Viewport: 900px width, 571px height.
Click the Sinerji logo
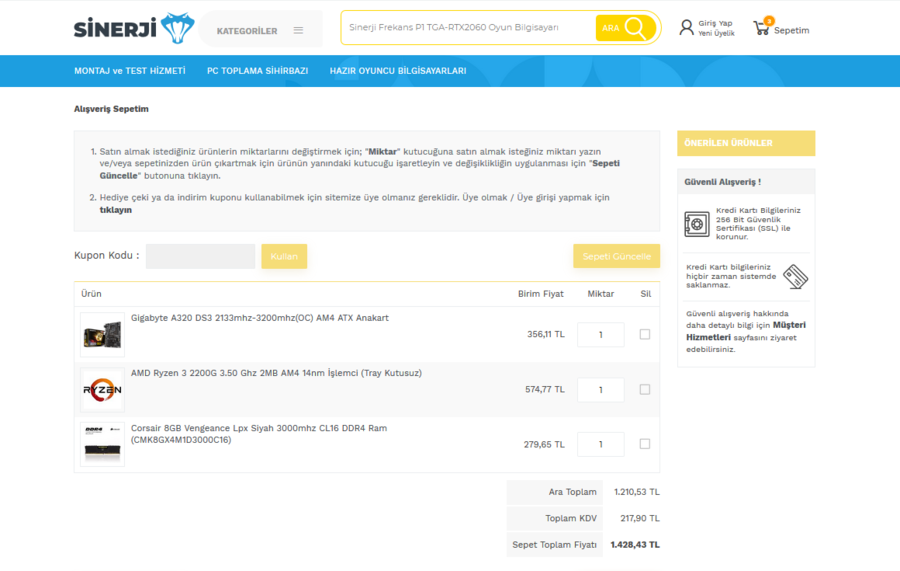point(134,28)
